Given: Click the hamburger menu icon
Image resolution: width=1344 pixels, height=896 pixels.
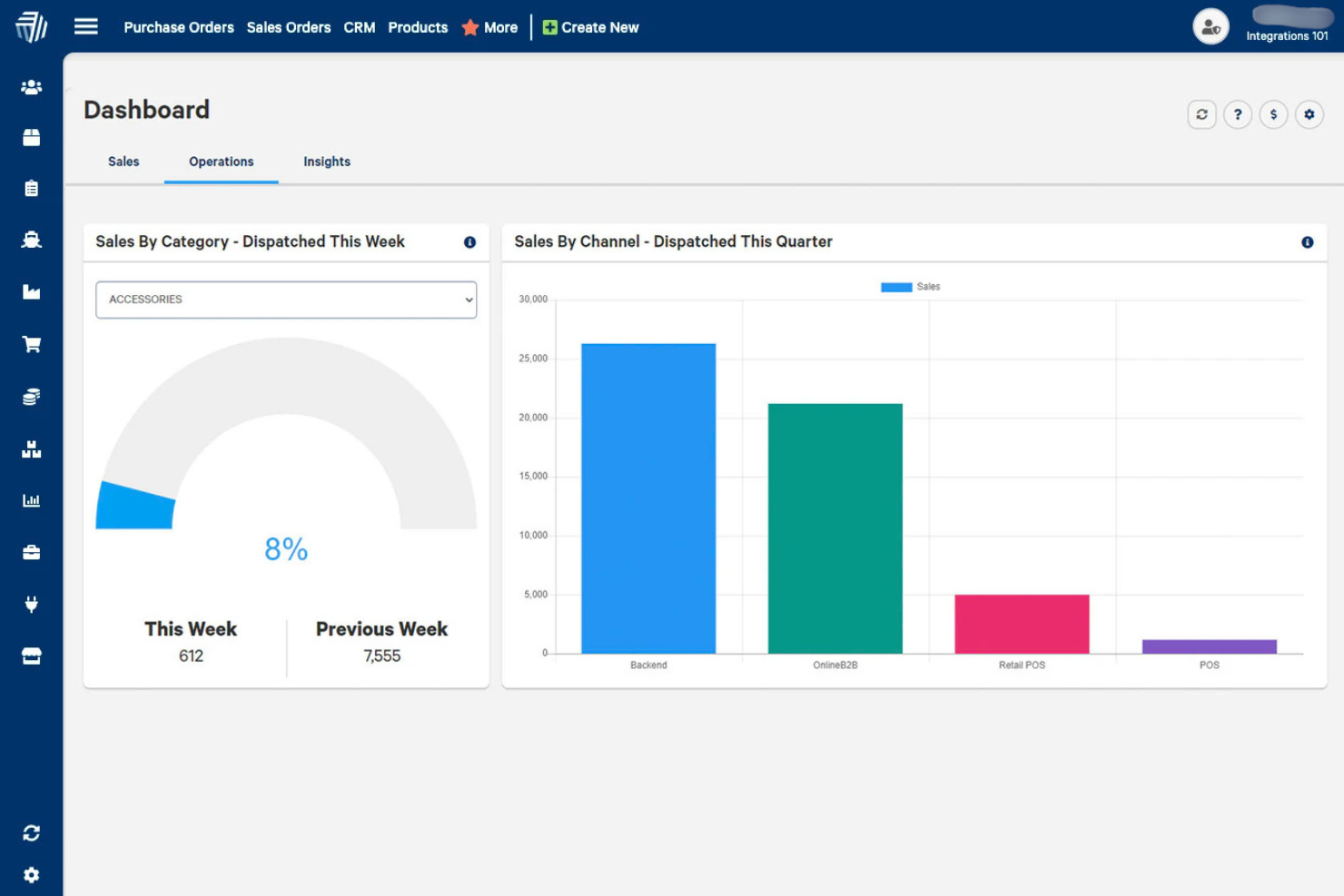Looking at the screenshot, I should [86, 26].
